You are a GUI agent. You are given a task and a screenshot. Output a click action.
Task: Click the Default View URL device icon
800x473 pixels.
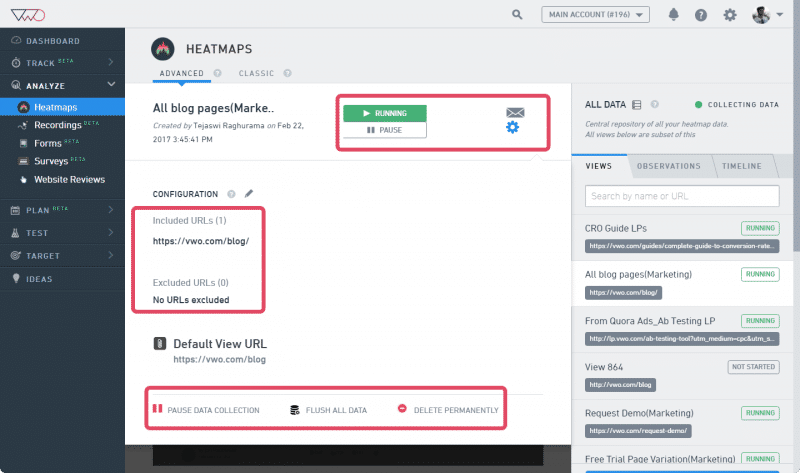[160, 343]
